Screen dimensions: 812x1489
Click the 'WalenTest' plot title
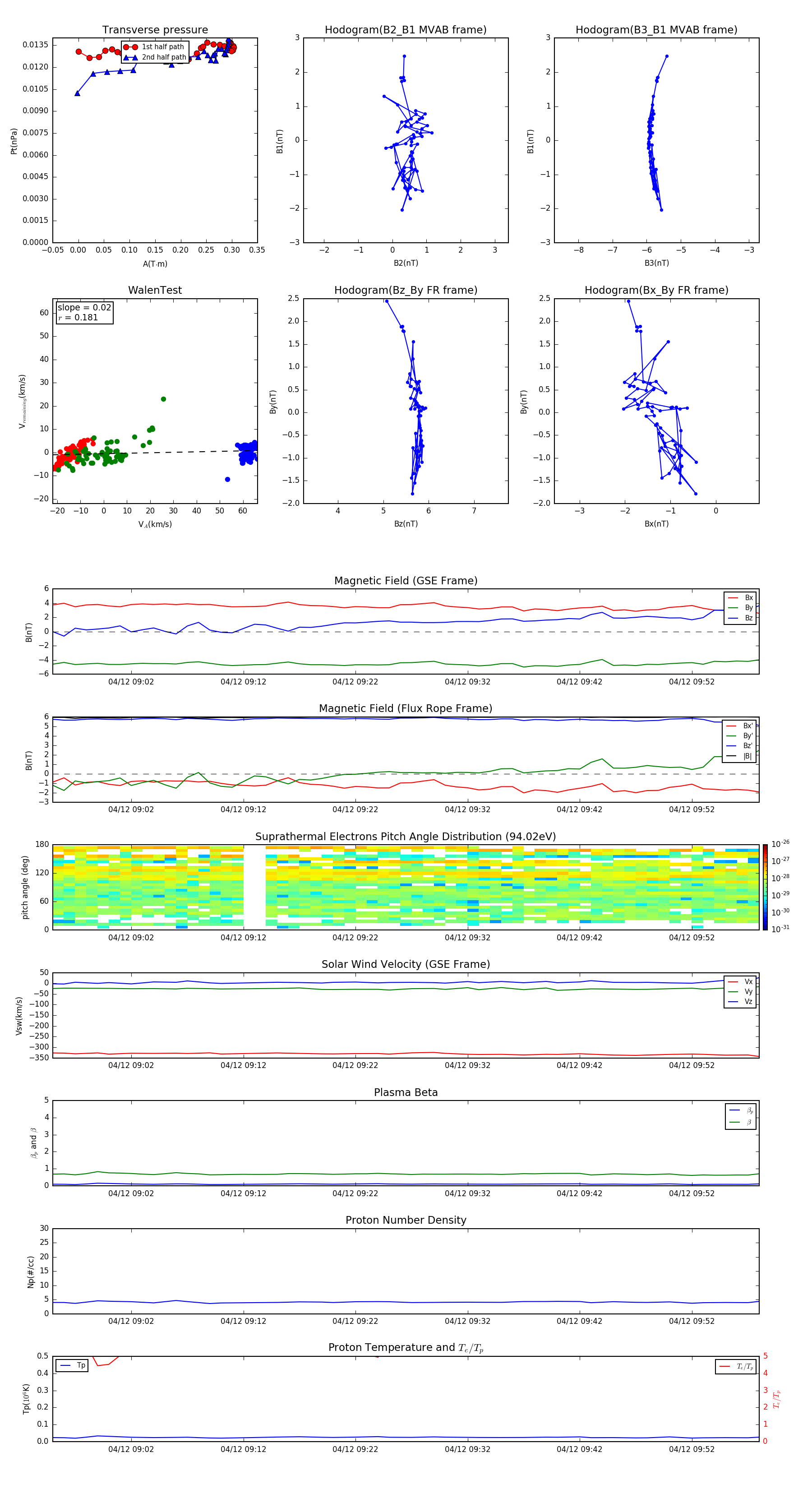coord(155,290)
